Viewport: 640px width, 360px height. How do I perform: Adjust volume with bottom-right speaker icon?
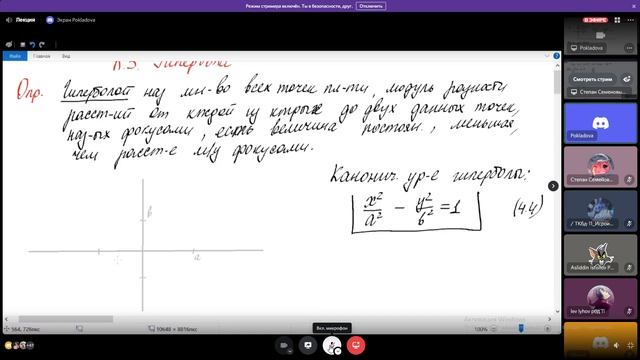(616, 345)
